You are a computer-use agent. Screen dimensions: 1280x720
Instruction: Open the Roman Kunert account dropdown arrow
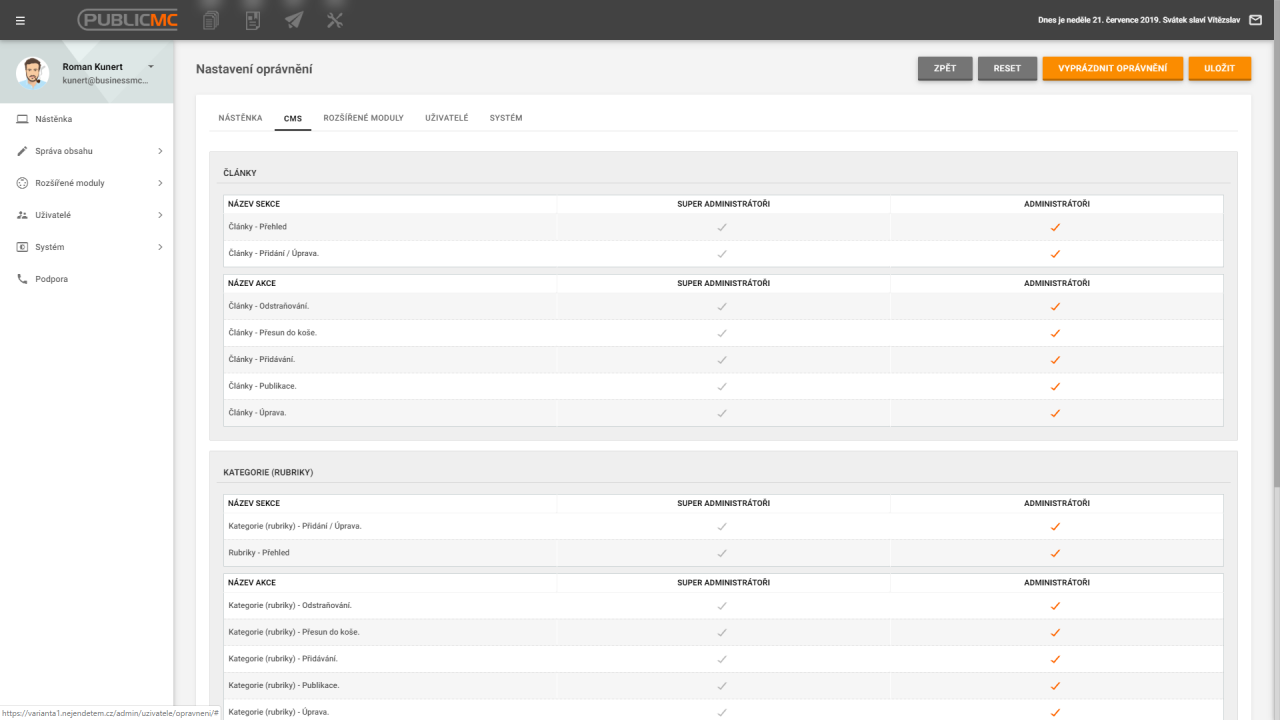point(151,66)
